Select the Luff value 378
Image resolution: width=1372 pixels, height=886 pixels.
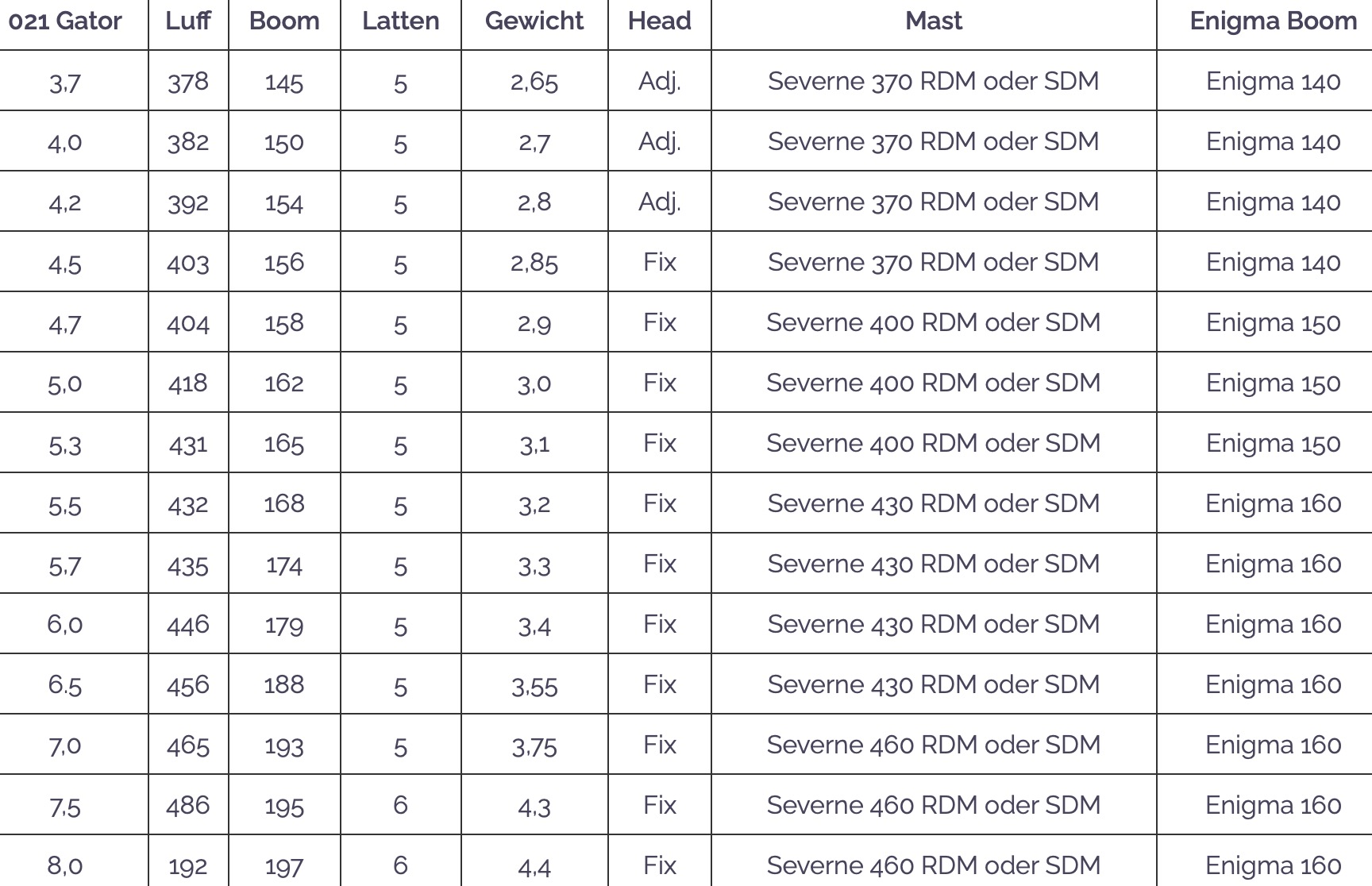[188, 81]
